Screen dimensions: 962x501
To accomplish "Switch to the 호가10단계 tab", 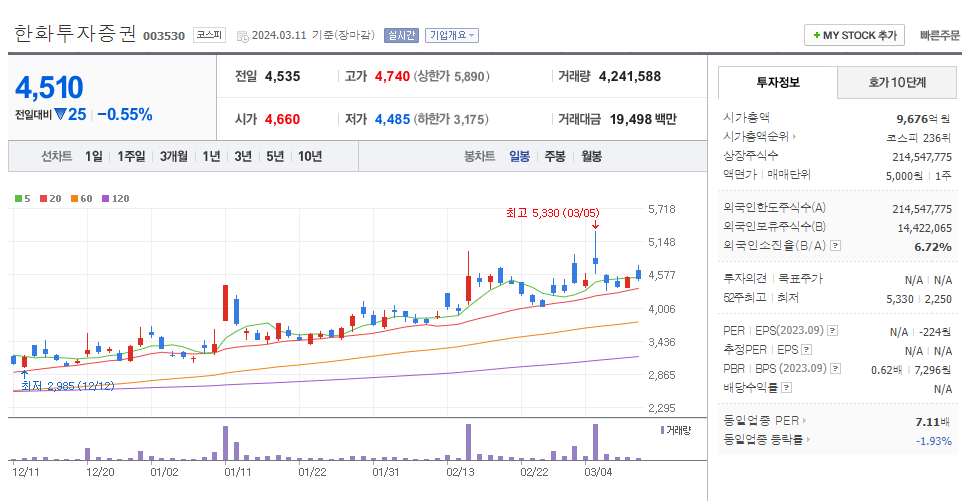I will [x=896, y=82].
